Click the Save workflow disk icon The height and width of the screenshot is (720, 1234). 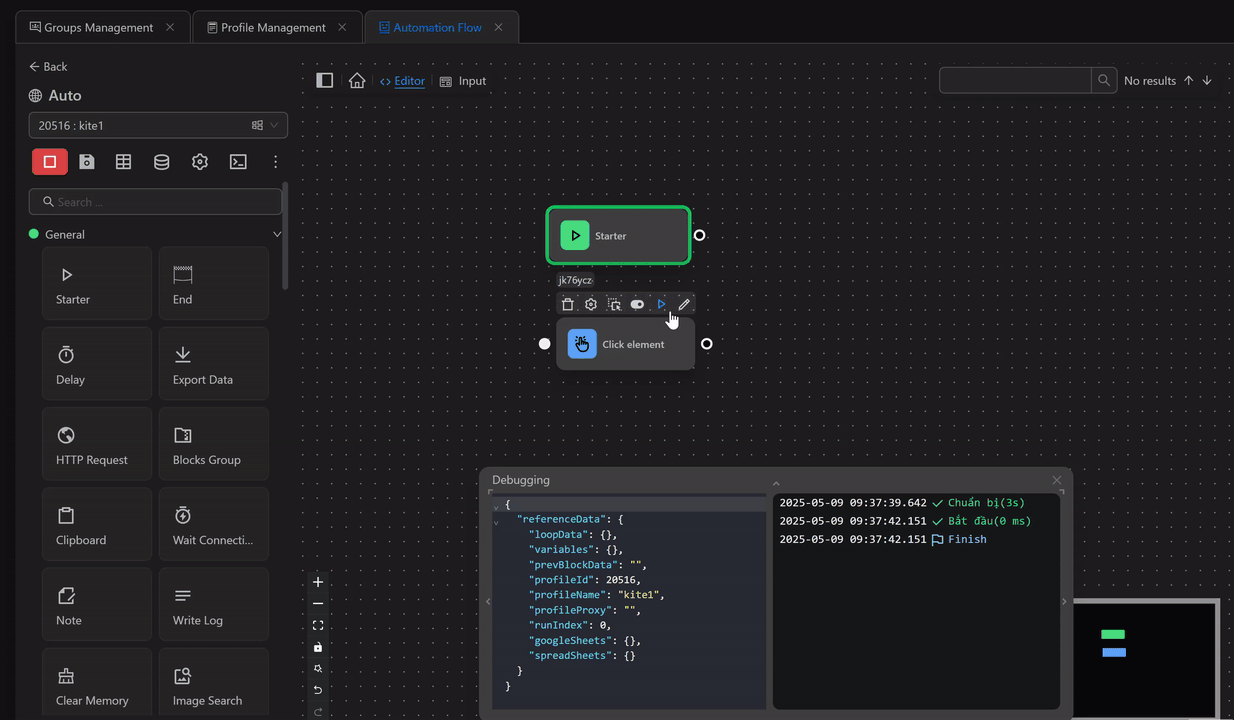point(87,162)
